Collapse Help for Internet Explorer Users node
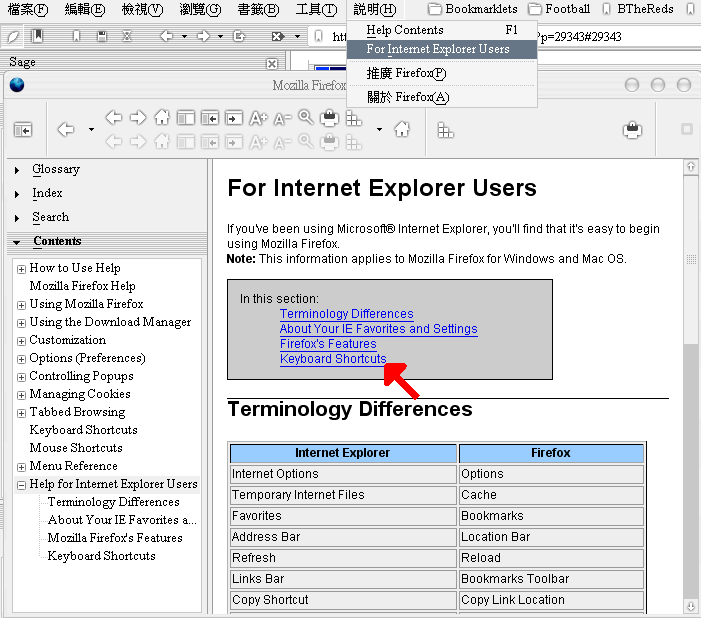 point(21,485)
